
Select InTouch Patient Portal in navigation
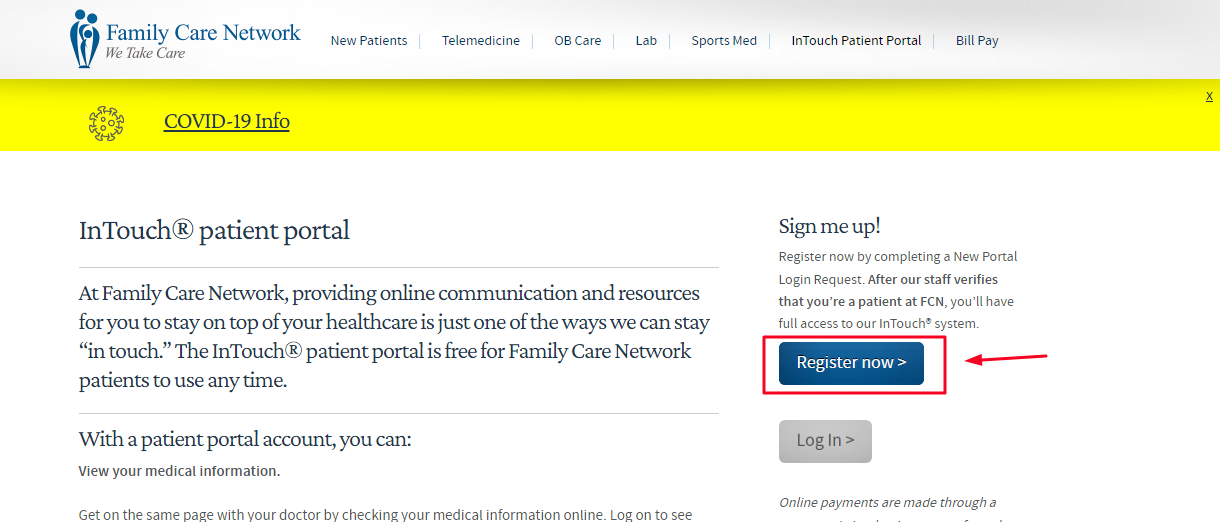pos(856,41)
